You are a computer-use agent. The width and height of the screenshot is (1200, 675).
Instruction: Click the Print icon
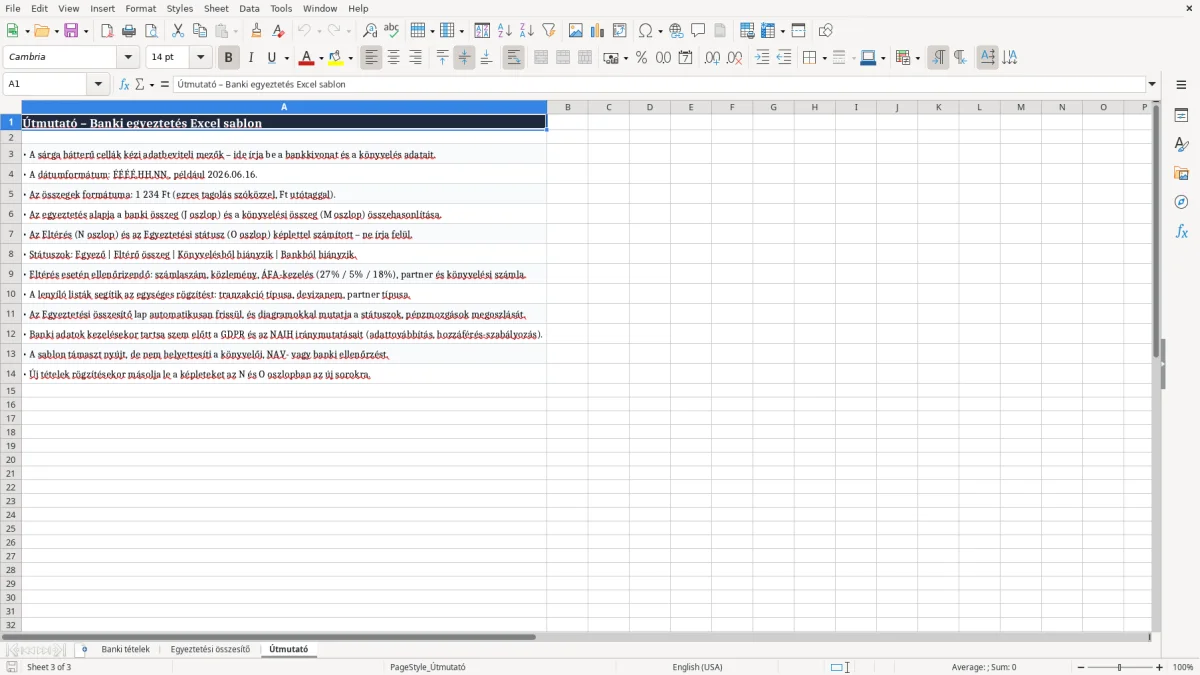(129, 31)
